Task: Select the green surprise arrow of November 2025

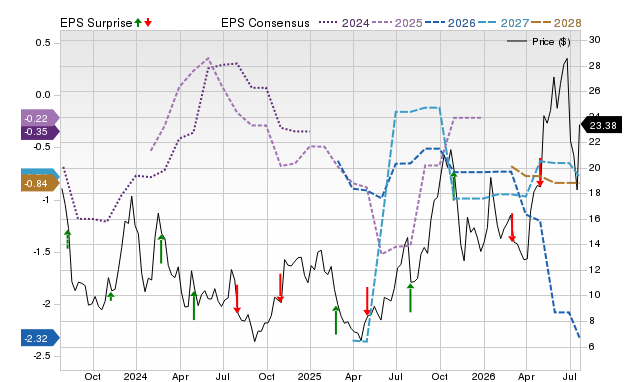Action: [453, 186]
